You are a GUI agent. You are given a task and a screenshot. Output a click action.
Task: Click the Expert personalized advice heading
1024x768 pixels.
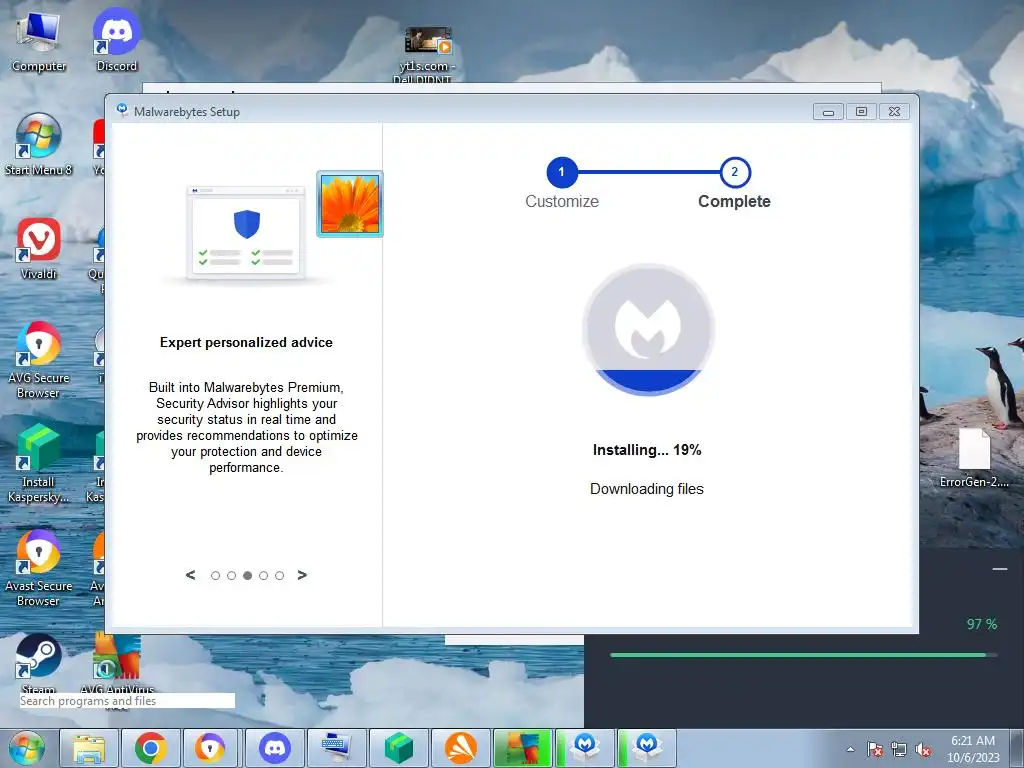click(246, 342)
